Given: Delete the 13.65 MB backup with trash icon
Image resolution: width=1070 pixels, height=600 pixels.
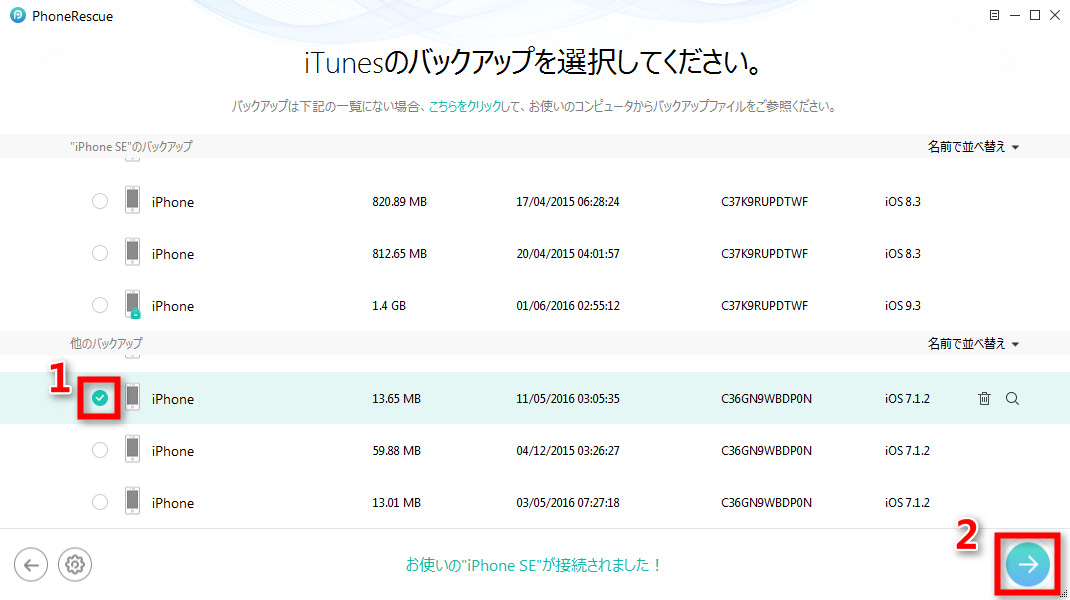Looking at the screenshot, I should click(x=984, y=399).
